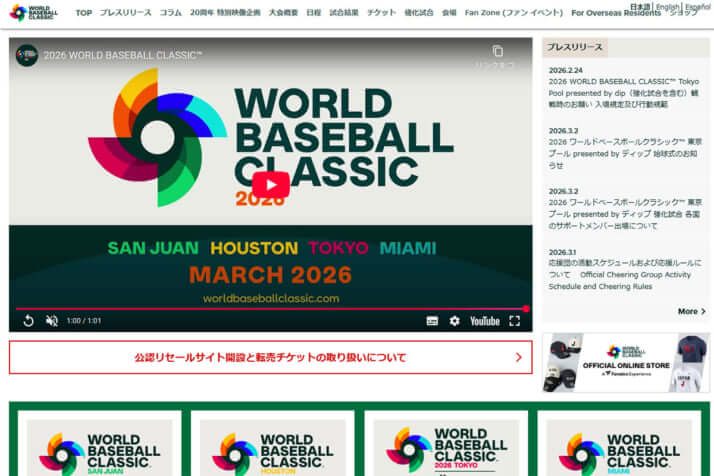Screen dimensions: 714x476
Task: Open the 公認リセールサイト resale ticket notice banner
Action: pyautogui.click(x=270, y=357)
